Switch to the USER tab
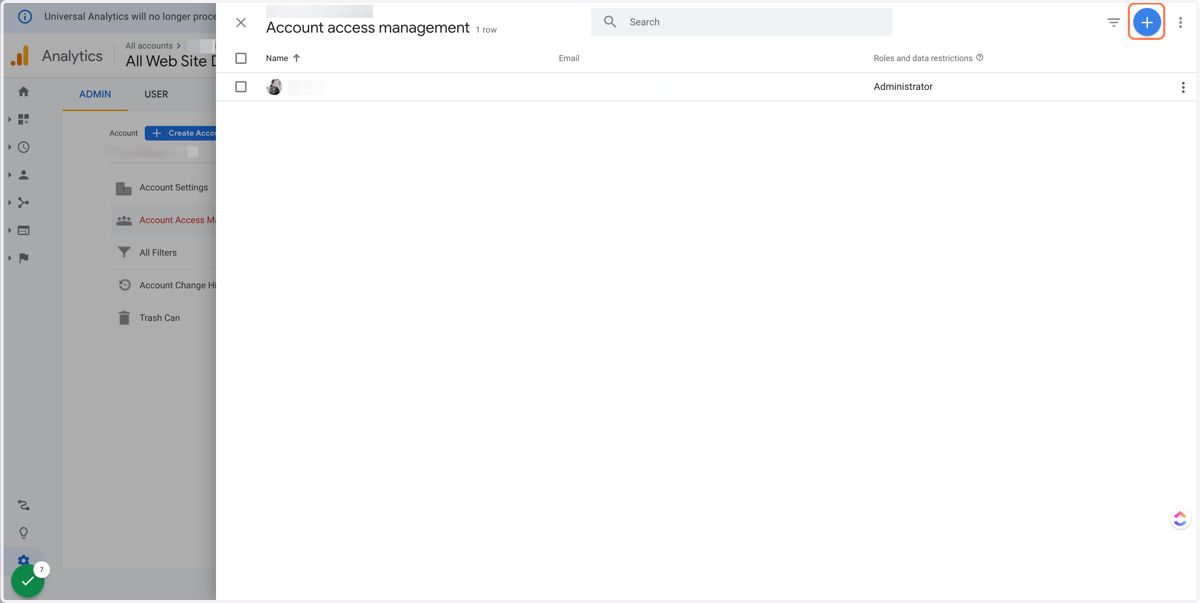Screen dimensions: 1200x603 (x=156, y=94)
